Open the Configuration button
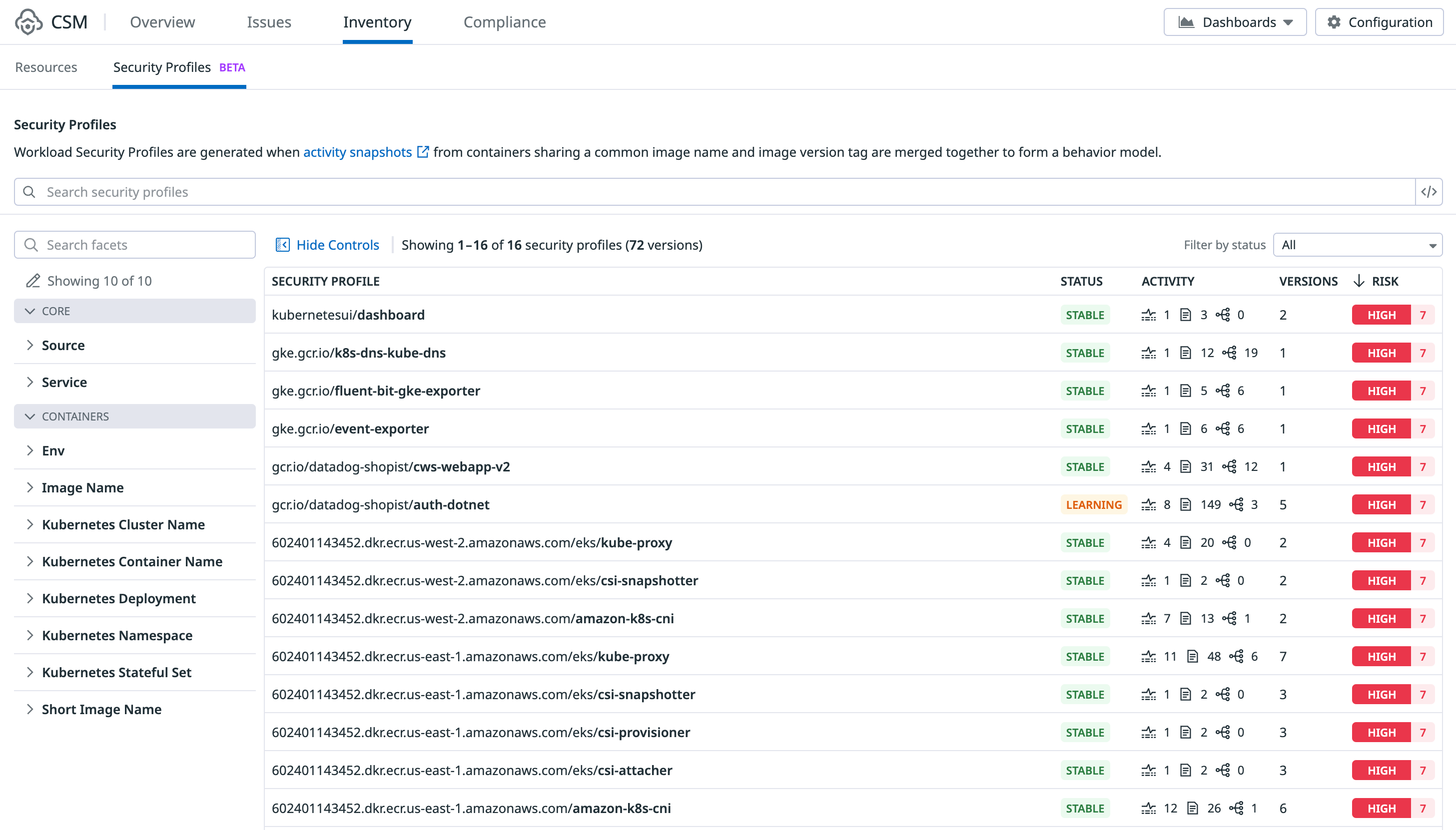Screen dimensions: 1456x830 click(1379, 22)
